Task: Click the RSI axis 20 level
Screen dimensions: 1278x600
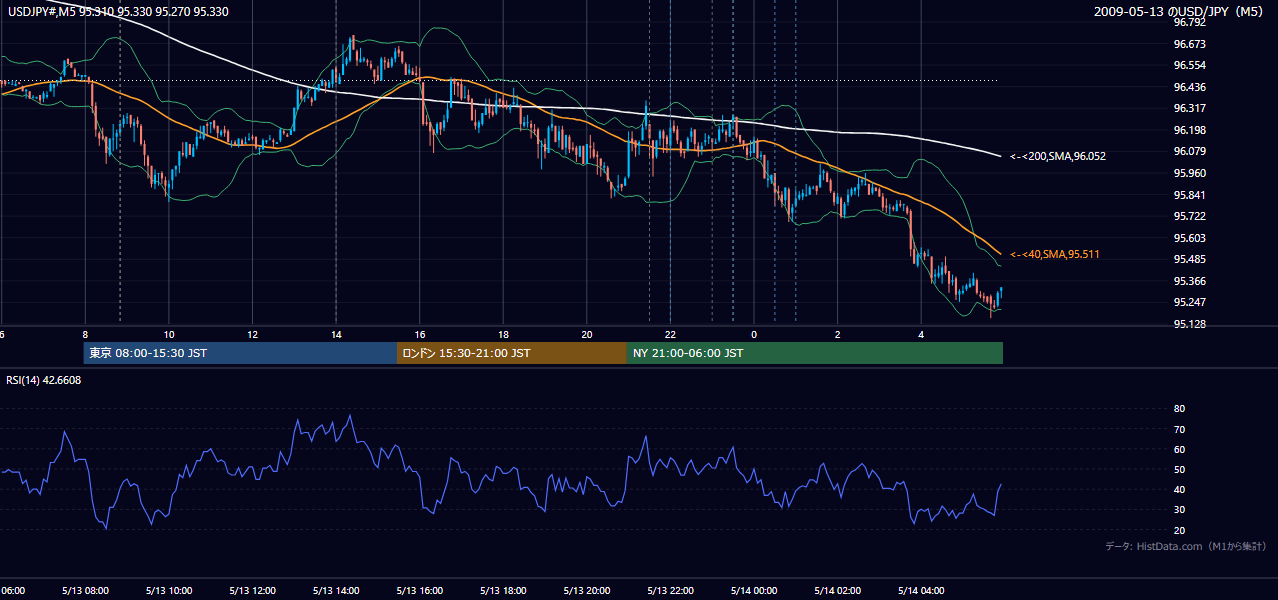Action: 1179,530
